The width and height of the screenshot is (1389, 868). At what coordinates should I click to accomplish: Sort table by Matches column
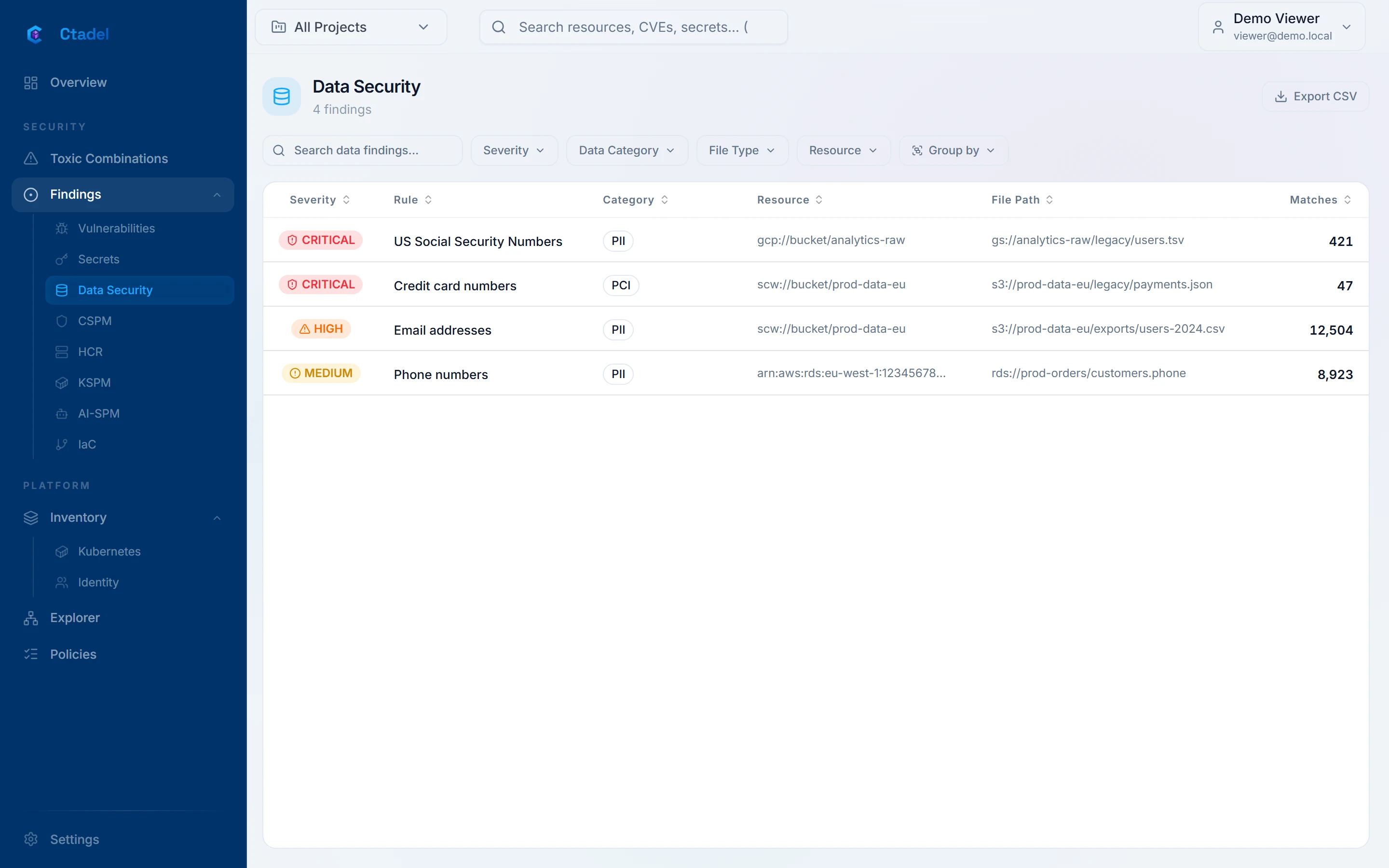coord(1320,200)
